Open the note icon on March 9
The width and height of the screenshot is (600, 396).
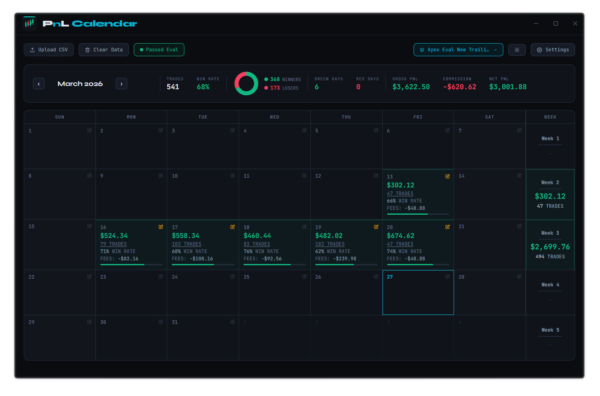pos(161,176)
